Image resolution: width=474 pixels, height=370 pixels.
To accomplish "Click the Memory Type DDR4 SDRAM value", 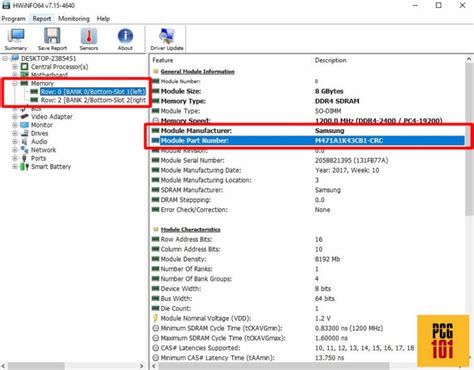I will pyautogui.click(x=337, y=101).
